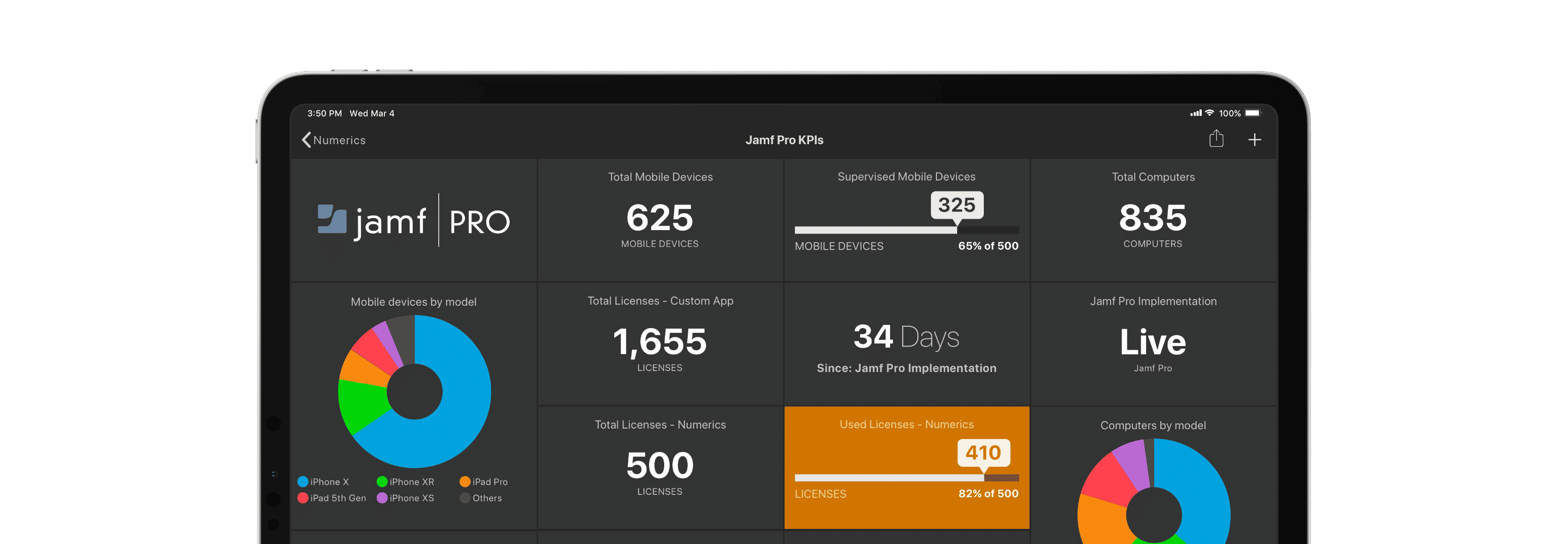The image size is (1568, 544).
Task: Tap the 'Total Licenses - Numerics' heading
Action: [x=660, y=425]
